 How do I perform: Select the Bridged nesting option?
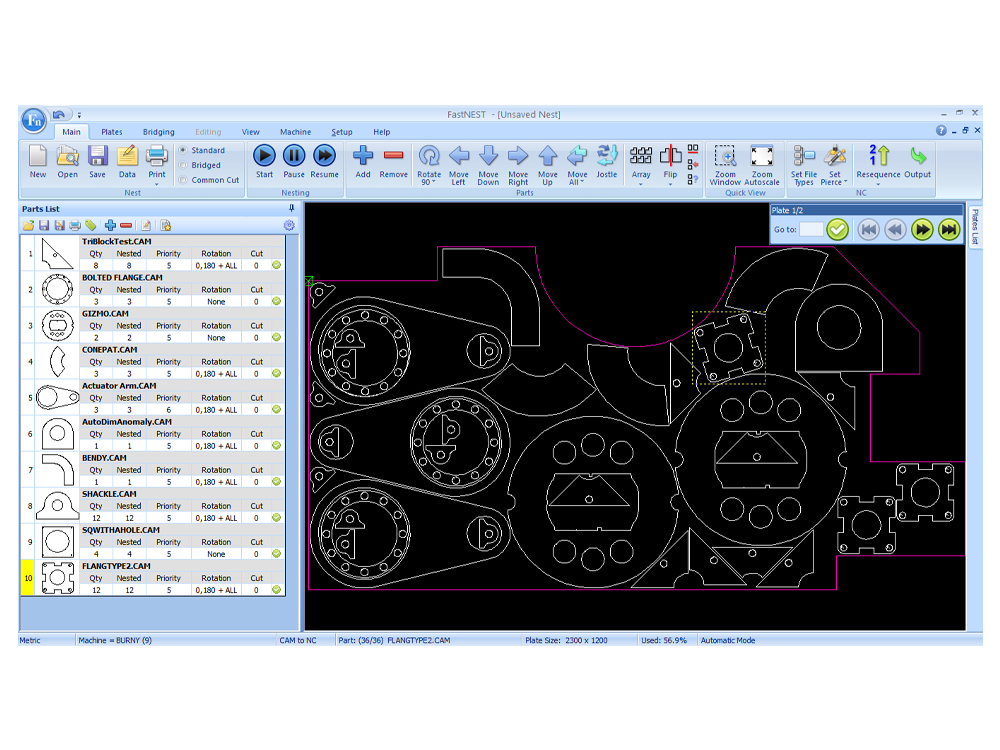183,165
